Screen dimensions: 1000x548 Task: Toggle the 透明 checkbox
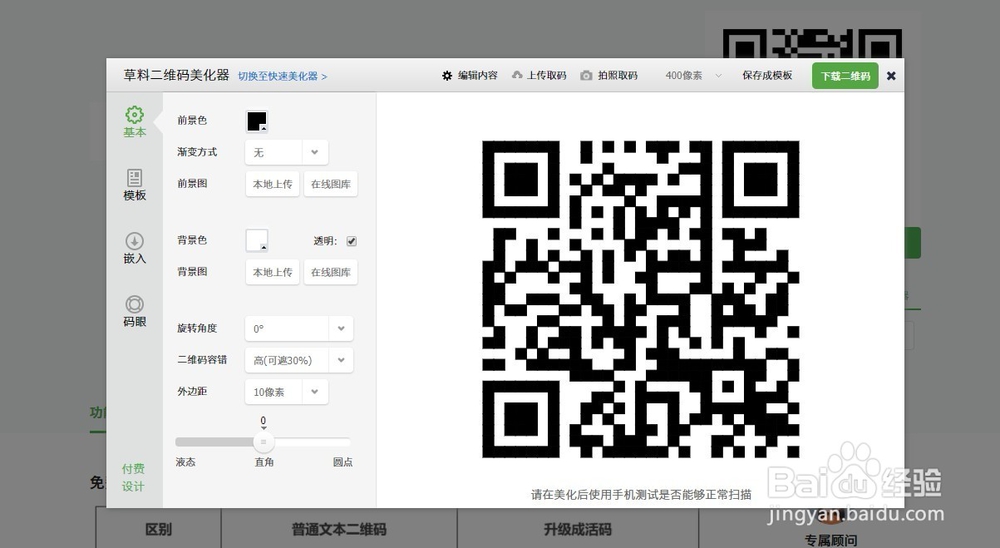[x=351, y=241]
